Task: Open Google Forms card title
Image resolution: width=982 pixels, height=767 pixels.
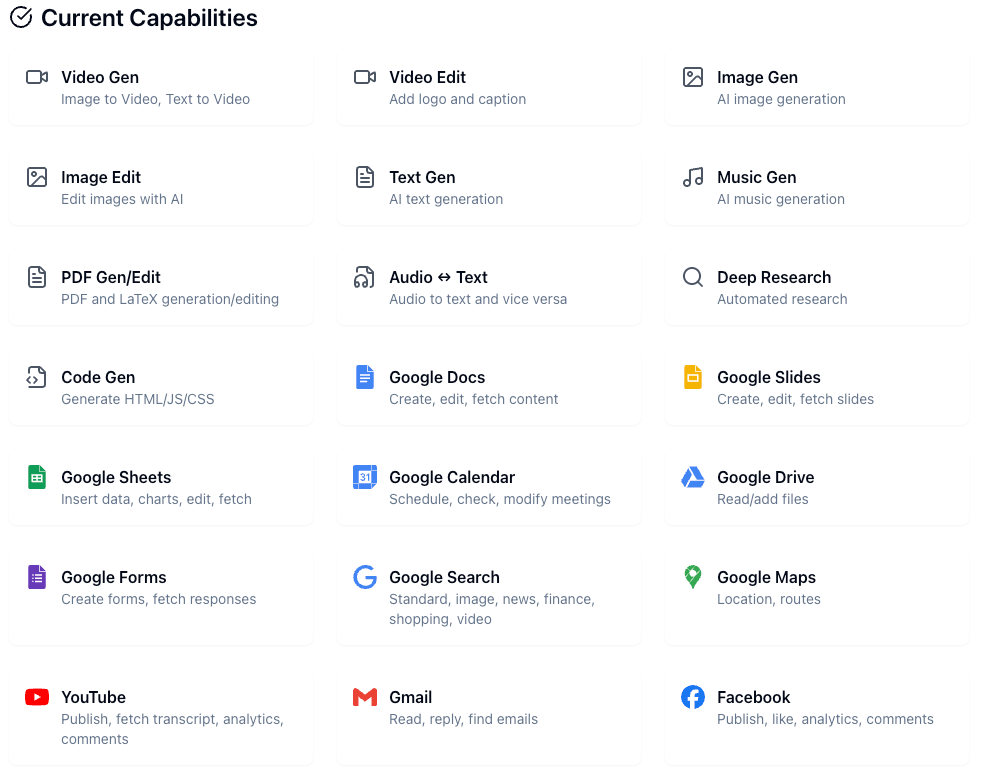Action: coord(114,577)
